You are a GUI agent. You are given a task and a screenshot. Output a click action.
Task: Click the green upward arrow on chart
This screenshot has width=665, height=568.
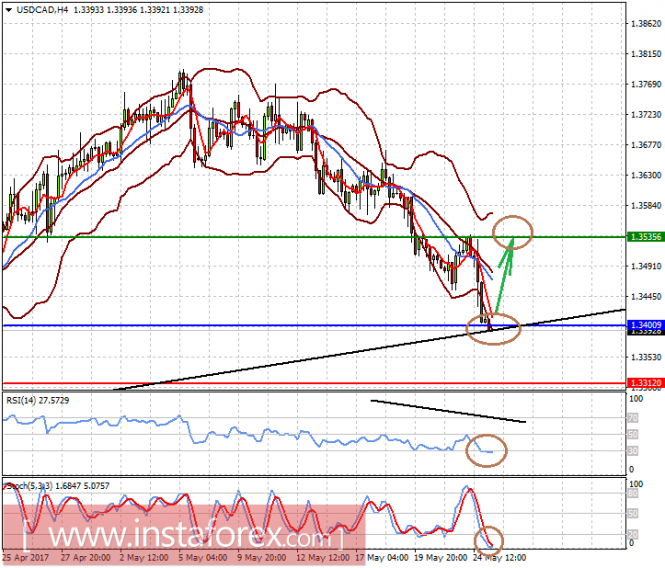coord(505,275)
